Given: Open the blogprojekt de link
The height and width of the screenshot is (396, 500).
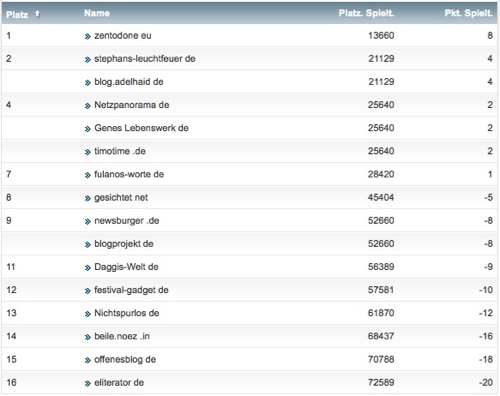Looking at the screenshot, I should 124,244.
